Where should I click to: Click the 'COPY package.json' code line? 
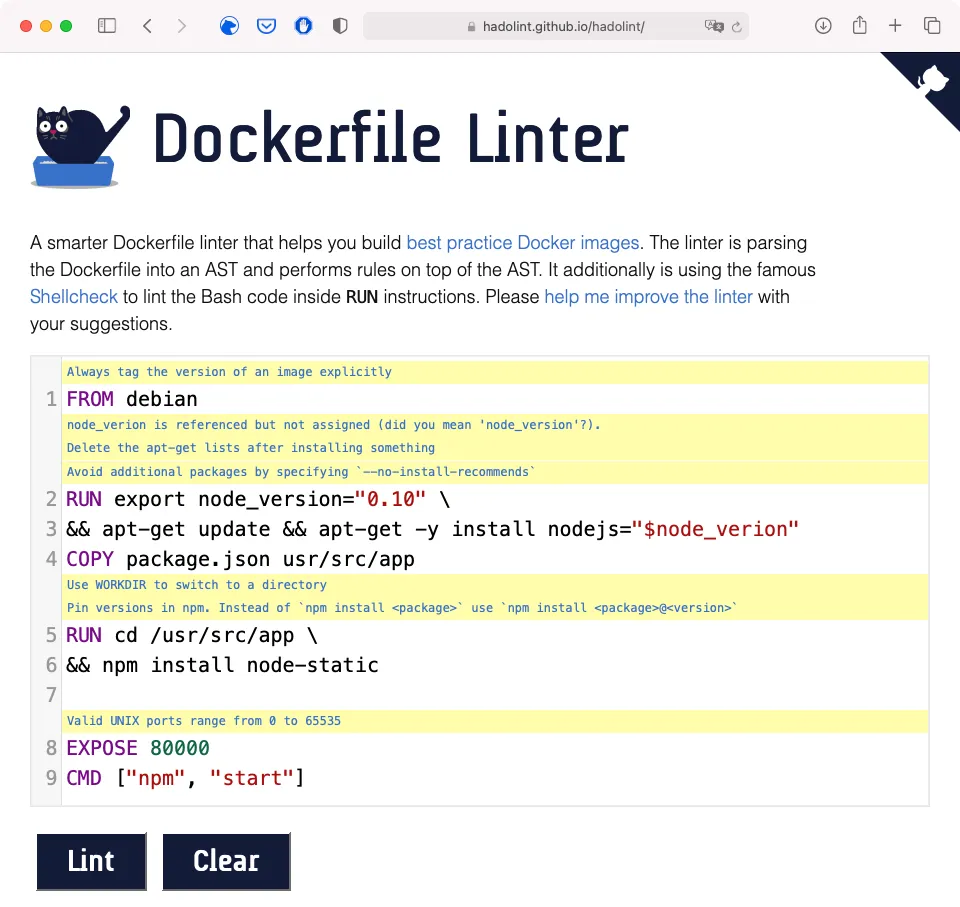pos(495,559)
